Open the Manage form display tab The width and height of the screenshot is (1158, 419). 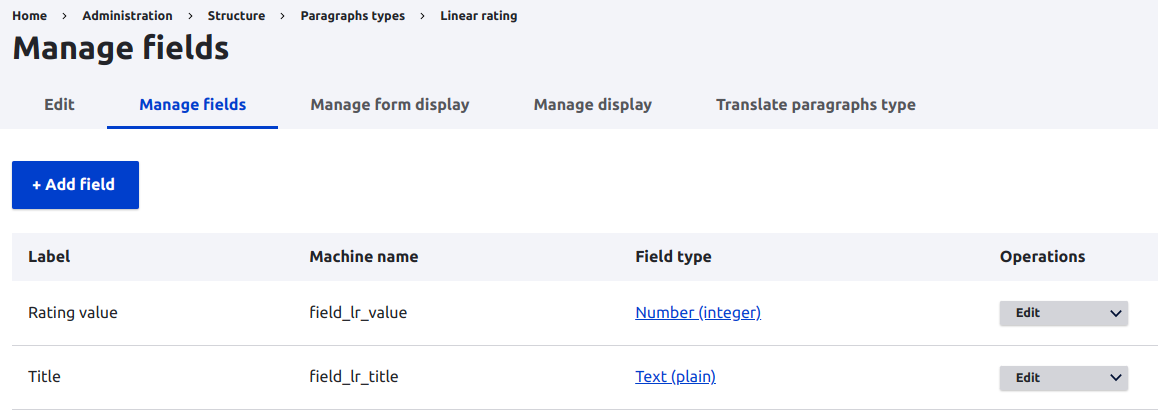click(389, 104)
